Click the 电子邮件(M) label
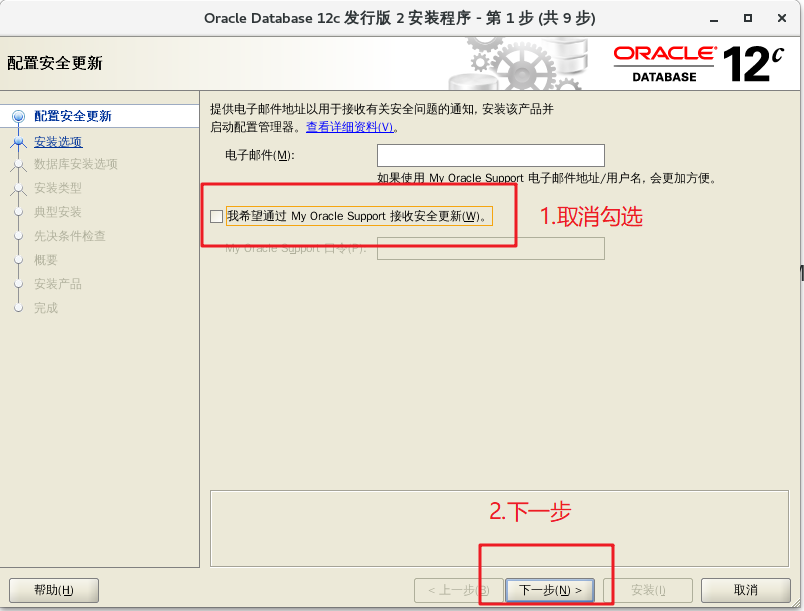The height and width of the screenshot is (611, 804). pyautogui.click(x=260, y=155)
